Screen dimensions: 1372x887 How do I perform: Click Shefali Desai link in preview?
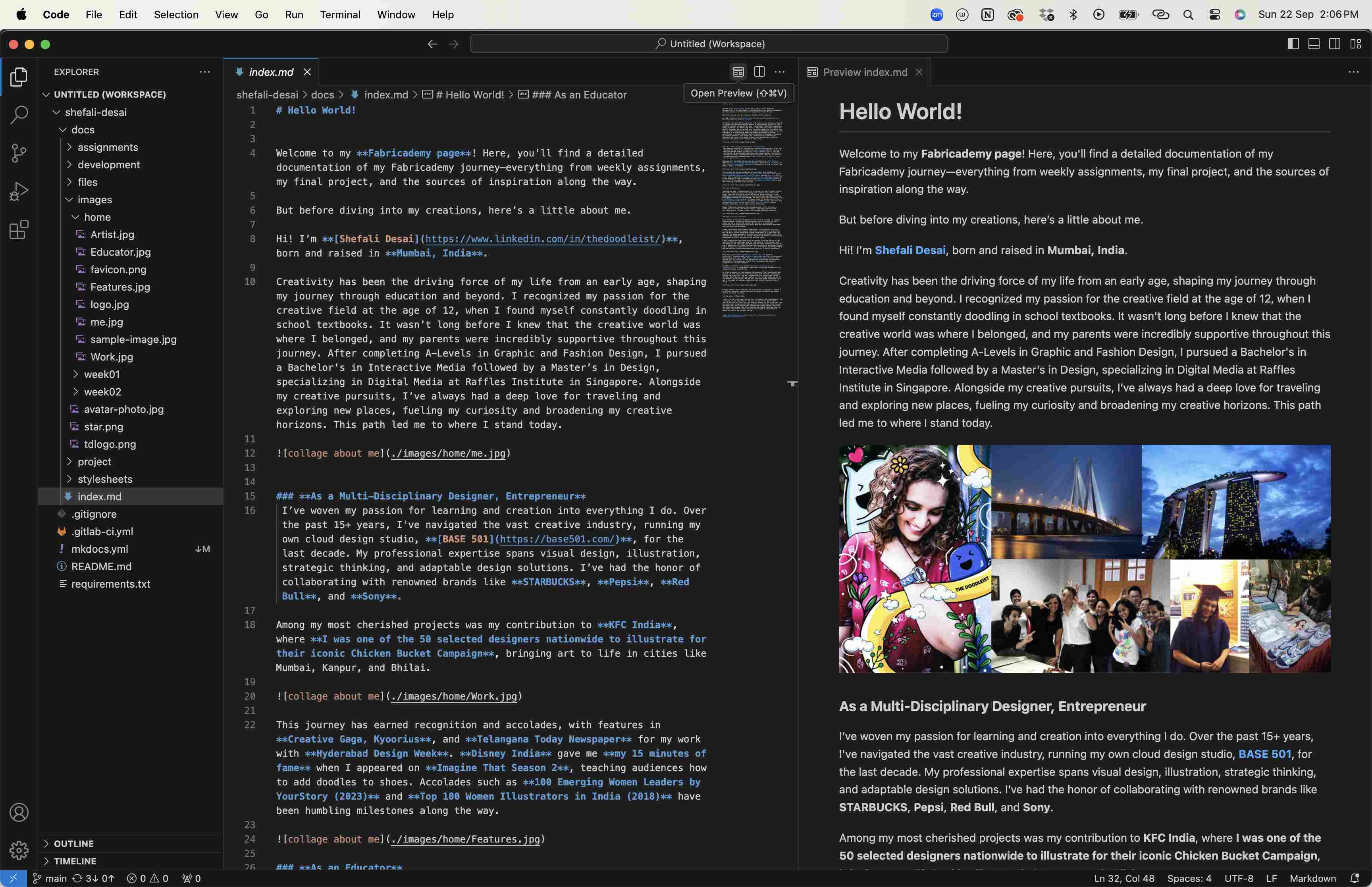tap(910, 250)
